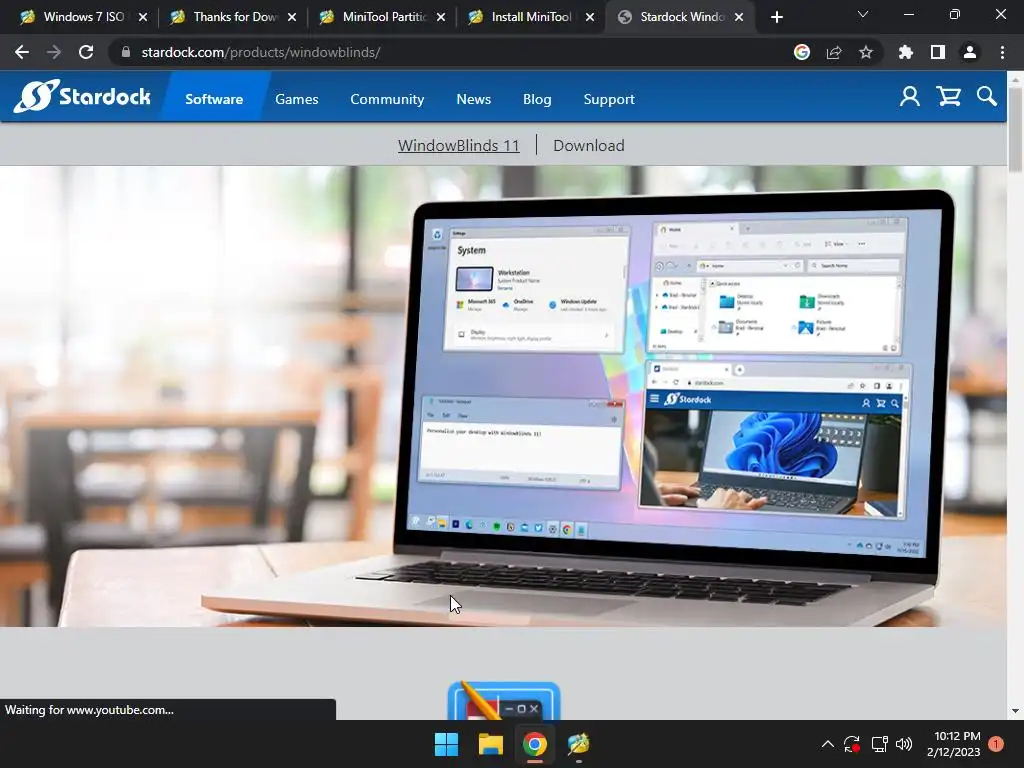Image resolution: width=1024 pixels, height=768 pixels.
Task: Toggle the Chrome side panel icon
Action: pos(938,52)
